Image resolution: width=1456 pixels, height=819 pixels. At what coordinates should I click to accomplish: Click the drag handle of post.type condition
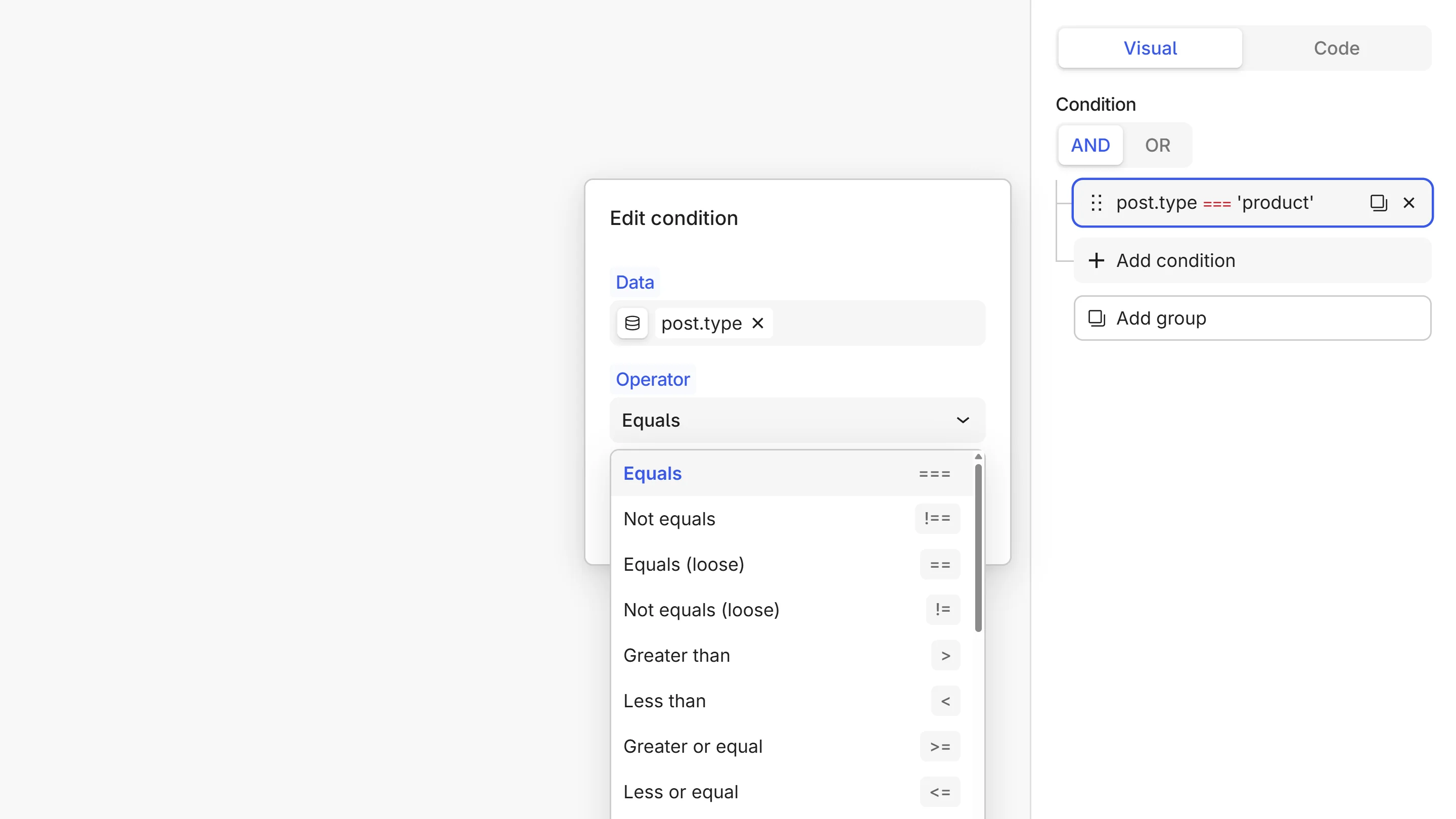click(x=1097, y=203)
